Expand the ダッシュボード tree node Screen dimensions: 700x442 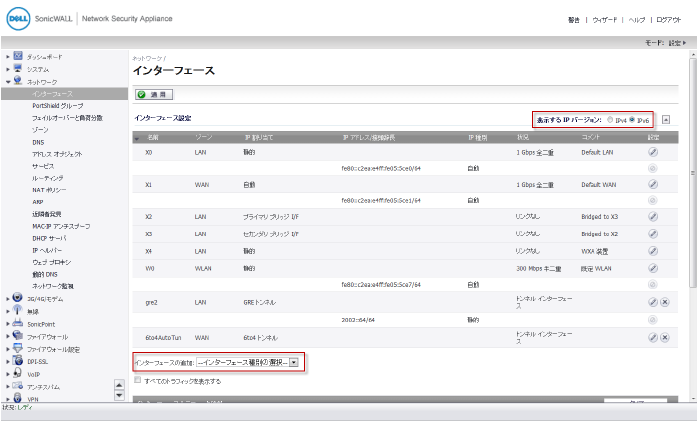[8, 57]
